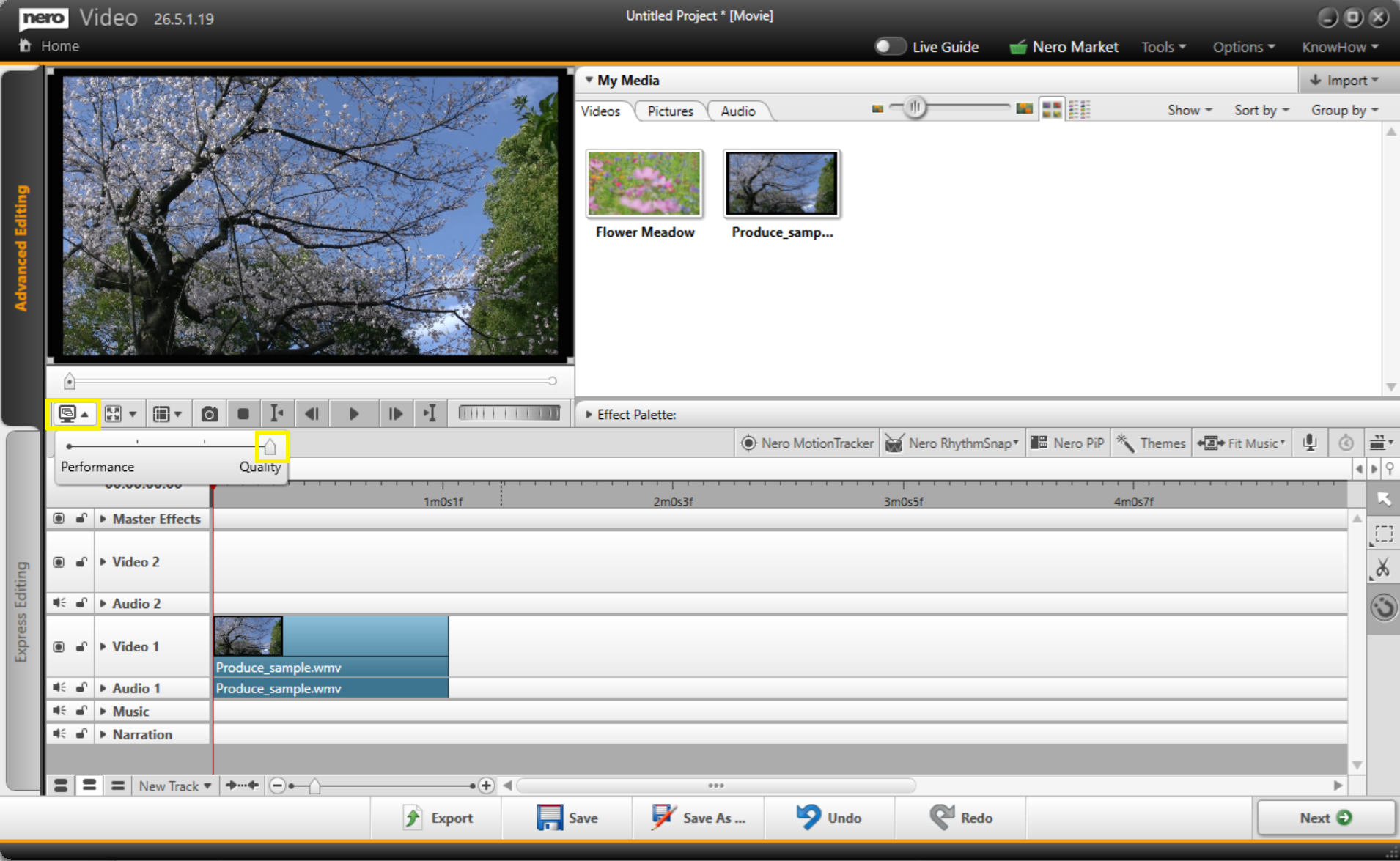
Task: Zoom in the timeline with plus icon
Action: 486,786
